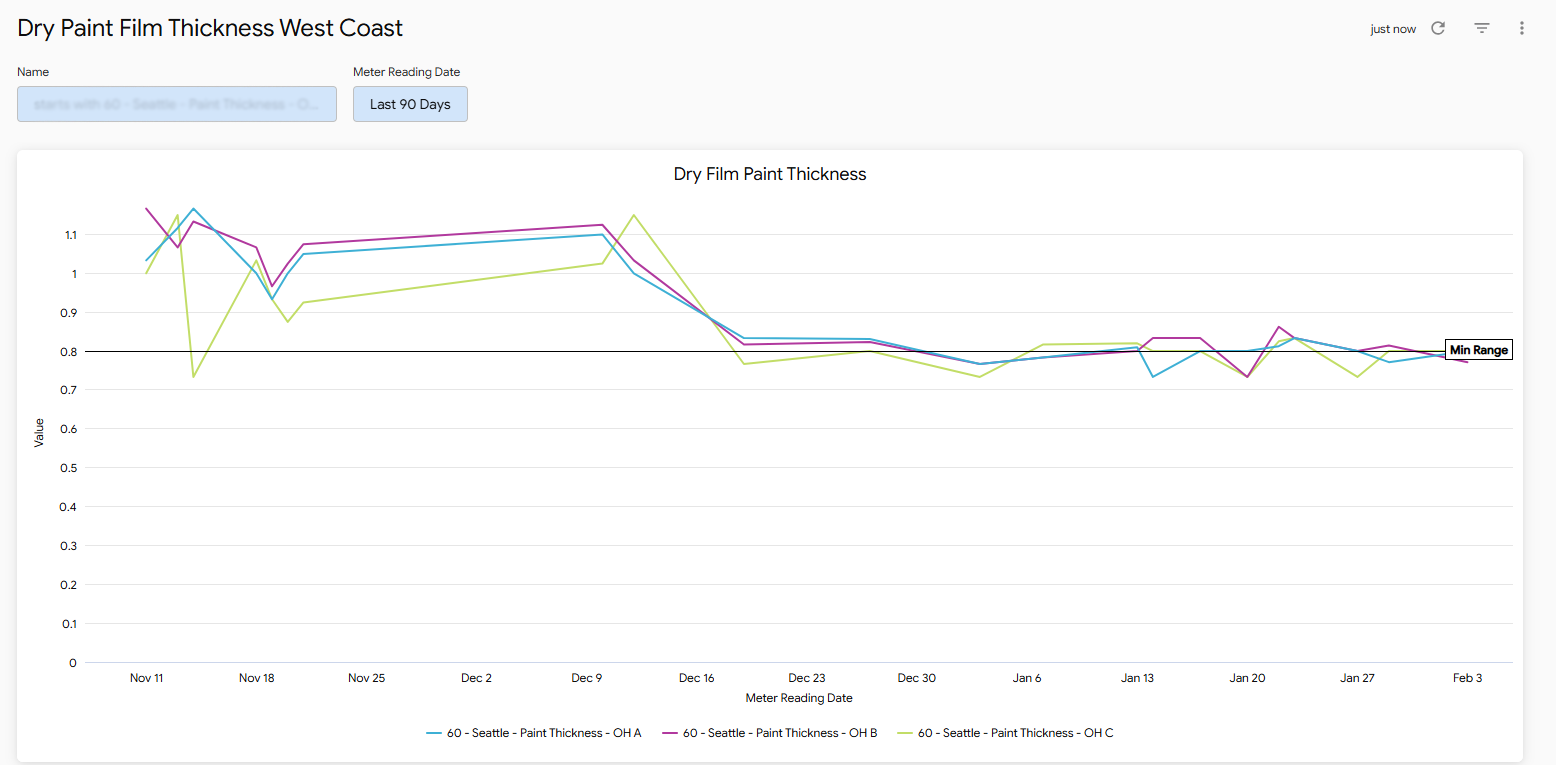Reload the dashboard data with refresh icon
Viewport: 1556px width, 765px height.
(x=1438, y=28)
